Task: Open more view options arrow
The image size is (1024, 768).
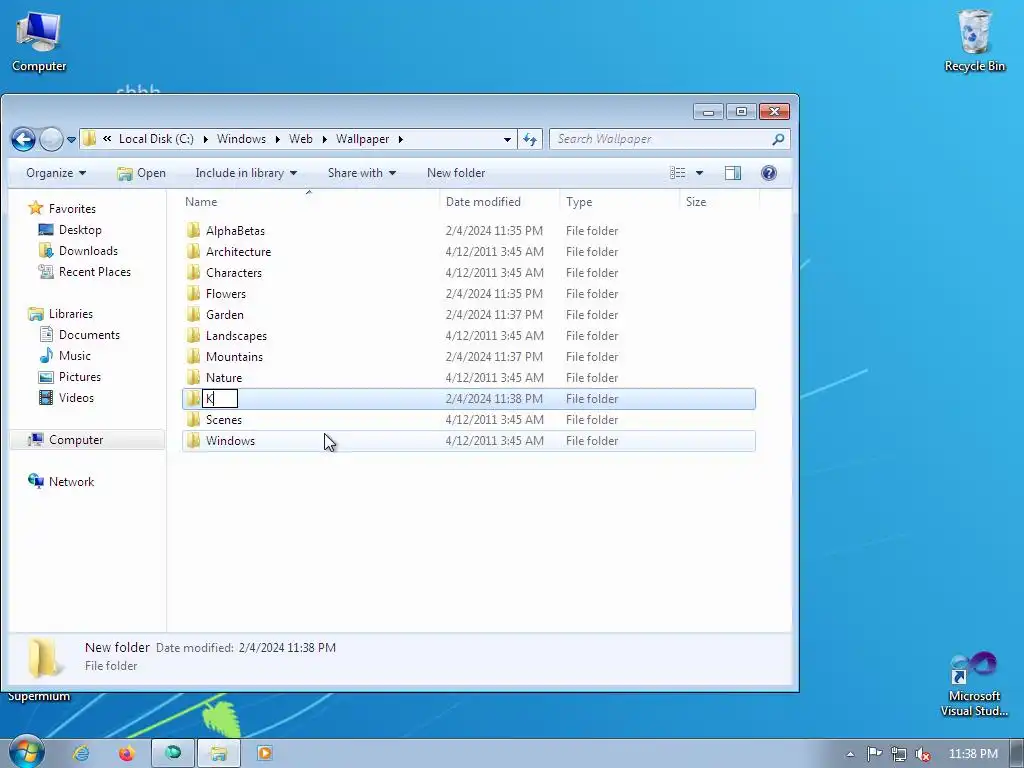Action: (699, 173)
